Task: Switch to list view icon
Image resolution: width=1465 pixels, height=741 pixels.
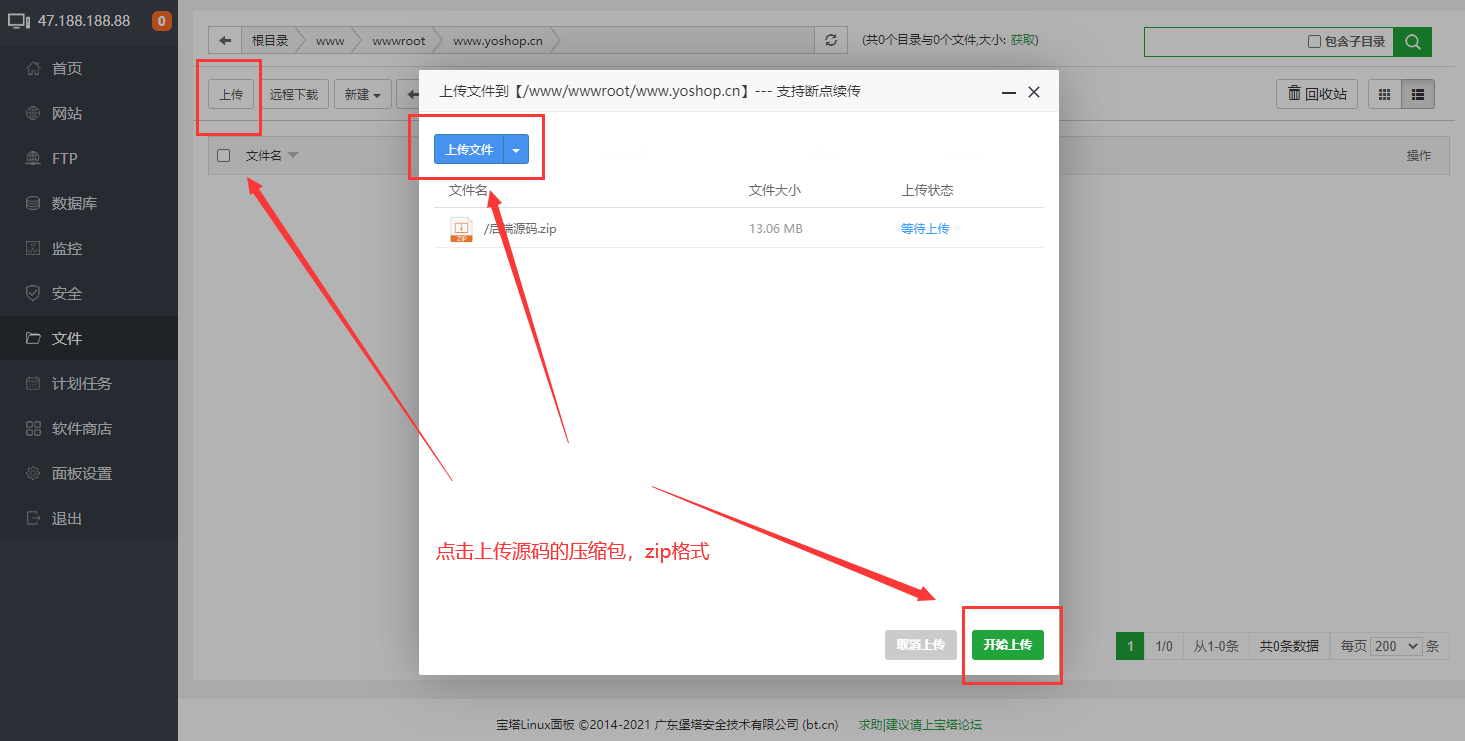Action: click(x=1418, y=94)
